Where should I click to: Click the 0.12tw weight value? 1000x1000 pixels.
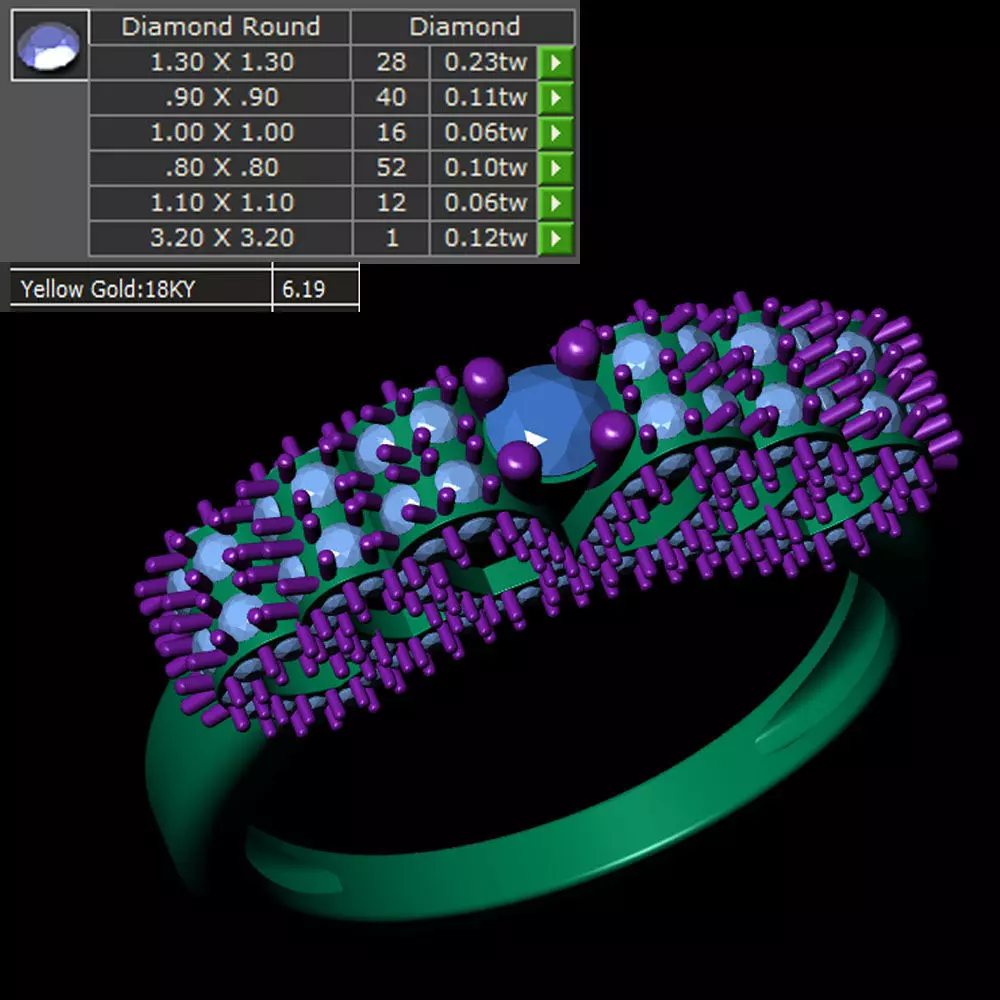pyautogui.click(x=484, y=238)
